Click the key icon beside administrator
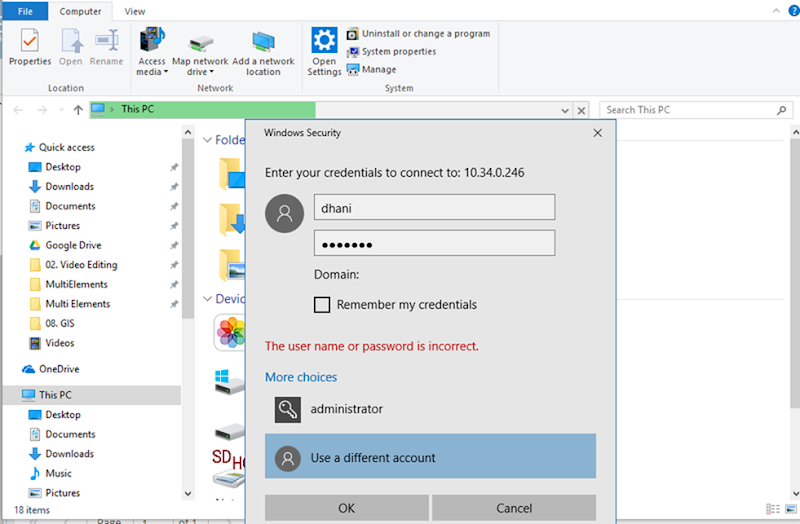Viewport: 800px width, 524px height. [x=288, y=410]
